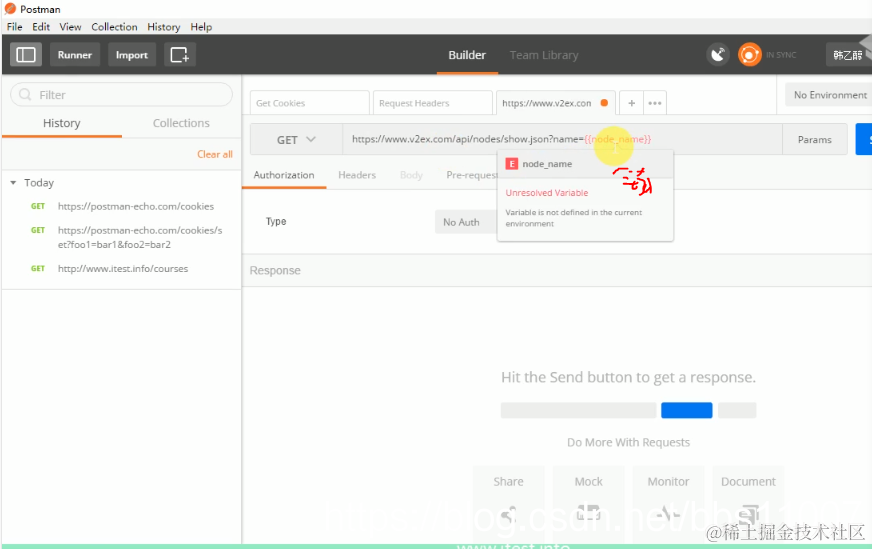Click the request URL input field

(x=562, y=139)
